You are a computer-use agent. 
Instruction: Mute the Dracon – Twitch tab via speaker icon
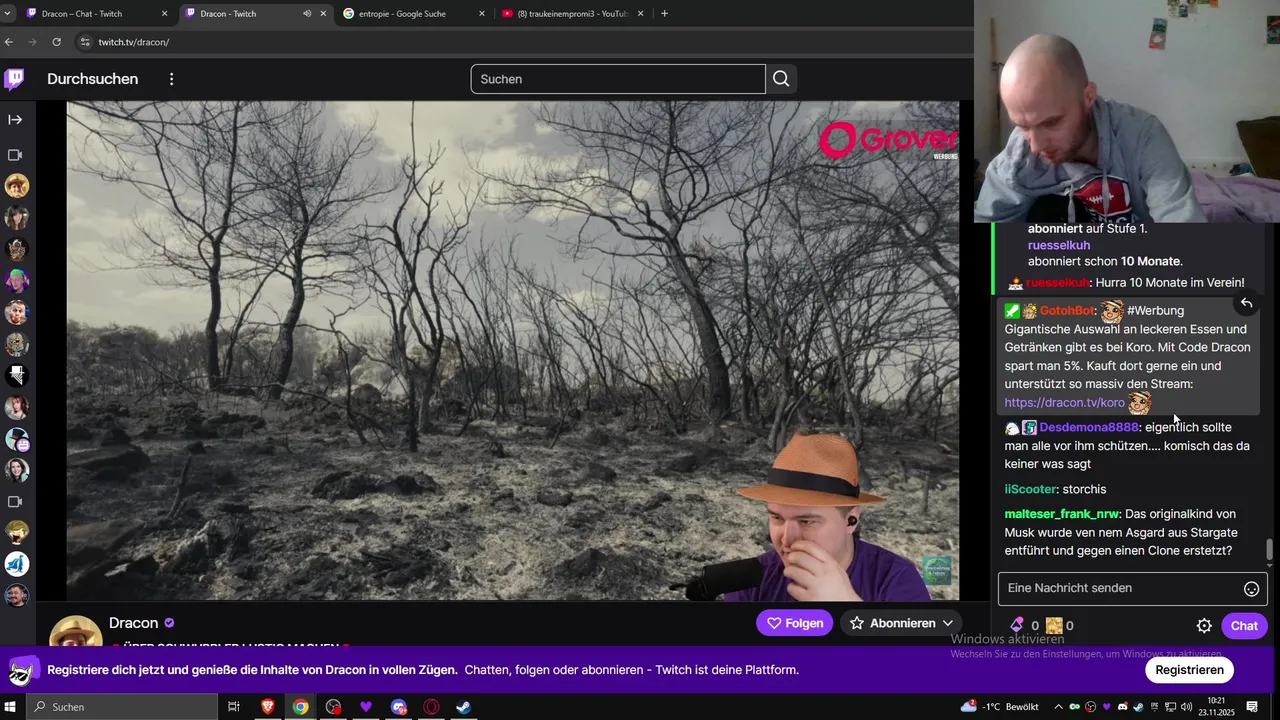pyautogui.click(x=307, y=14)
